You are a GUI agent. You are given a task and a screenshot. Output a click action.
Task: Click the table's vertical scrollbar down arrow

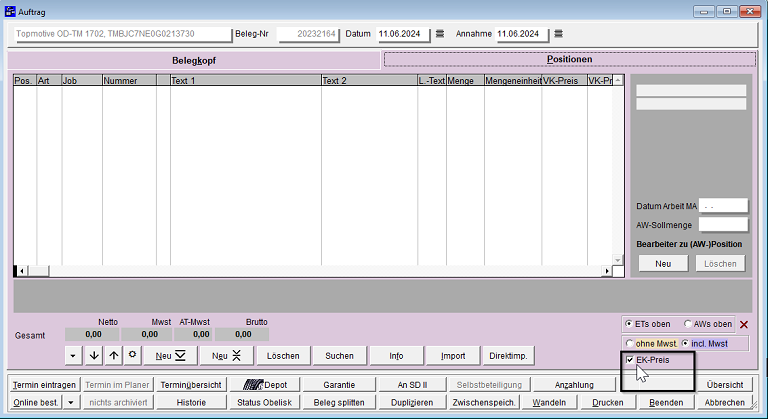618,260
